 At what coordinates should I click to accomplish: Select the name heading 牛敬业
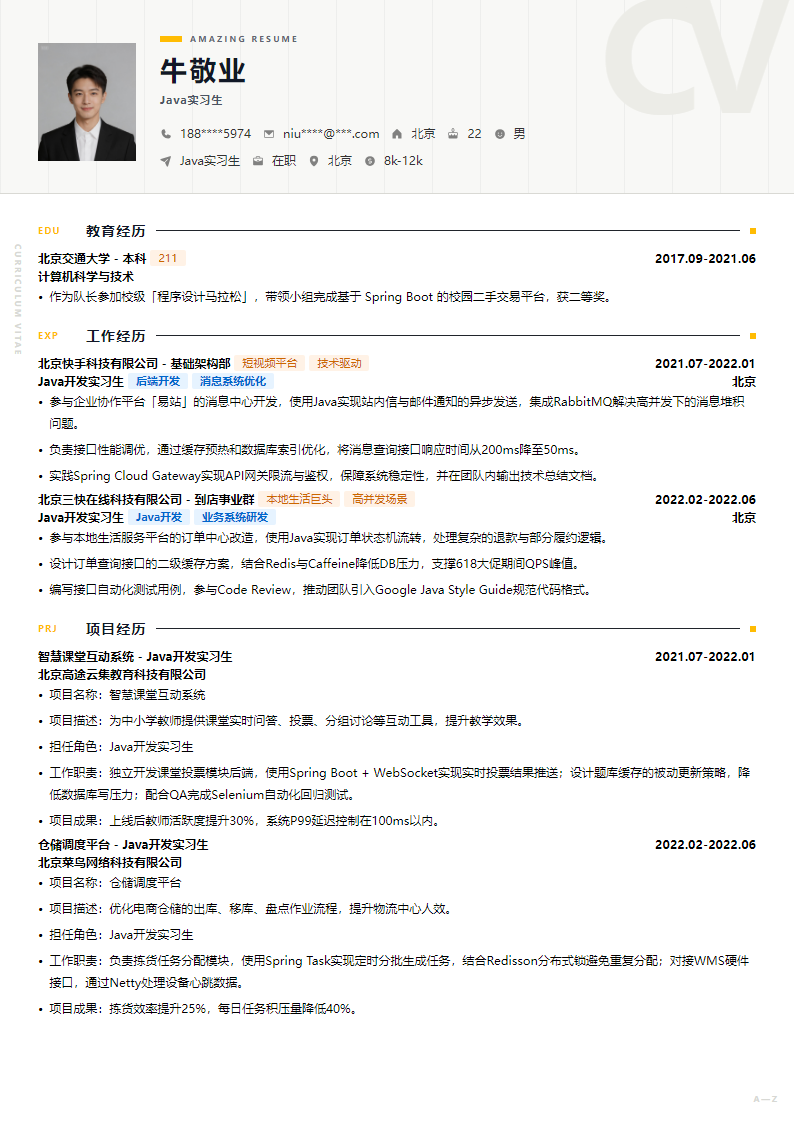coord(203,71)
